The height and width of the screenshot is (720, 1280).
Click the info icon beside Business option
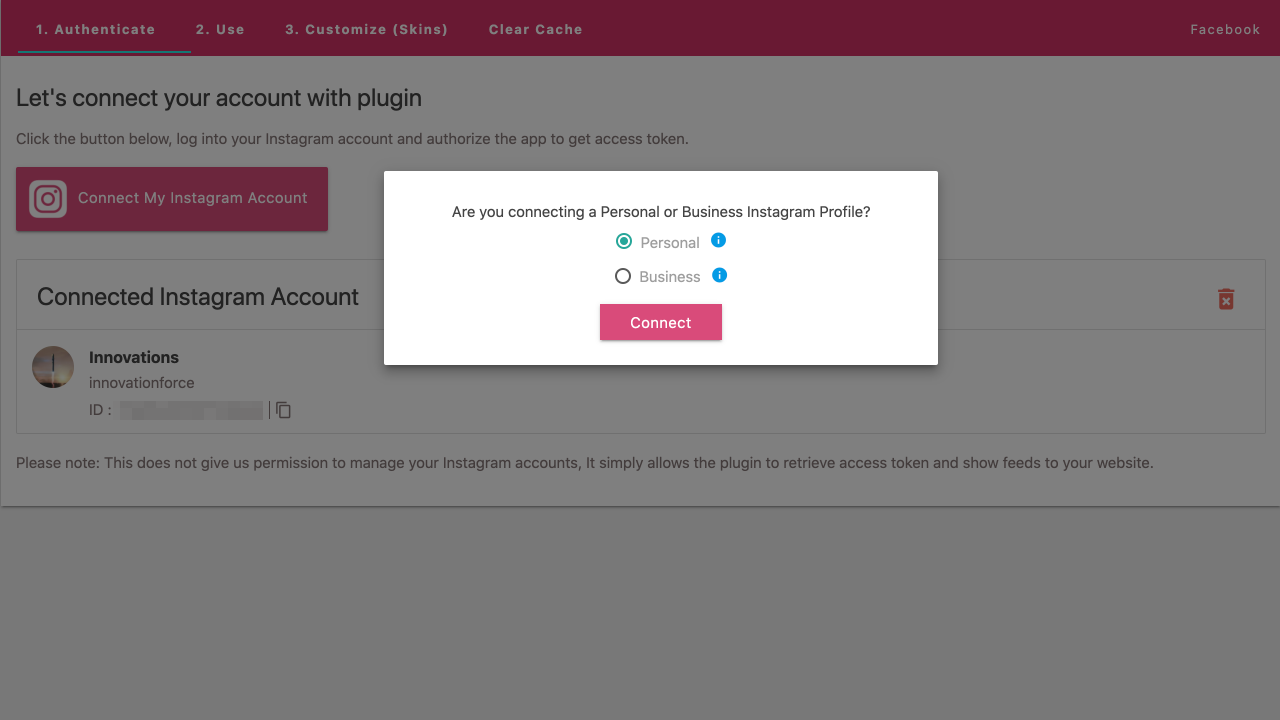[719, 275]
